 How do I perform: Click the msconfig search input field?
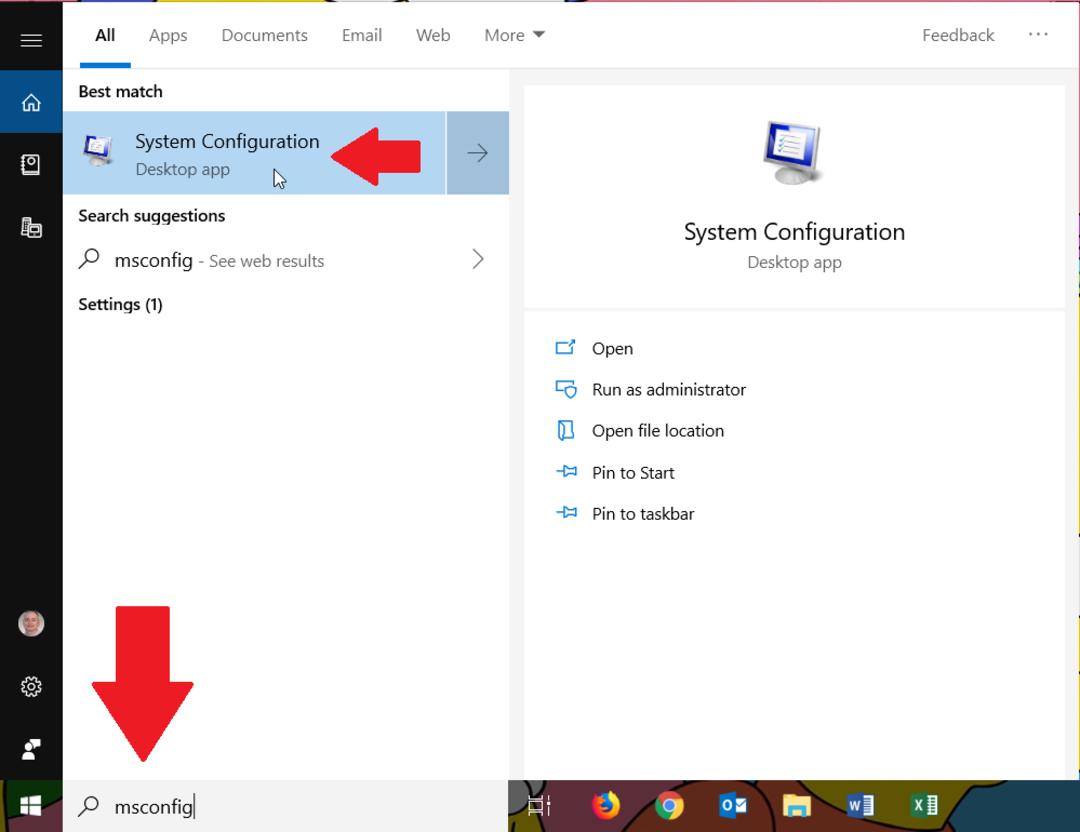[x=285, y=806]
